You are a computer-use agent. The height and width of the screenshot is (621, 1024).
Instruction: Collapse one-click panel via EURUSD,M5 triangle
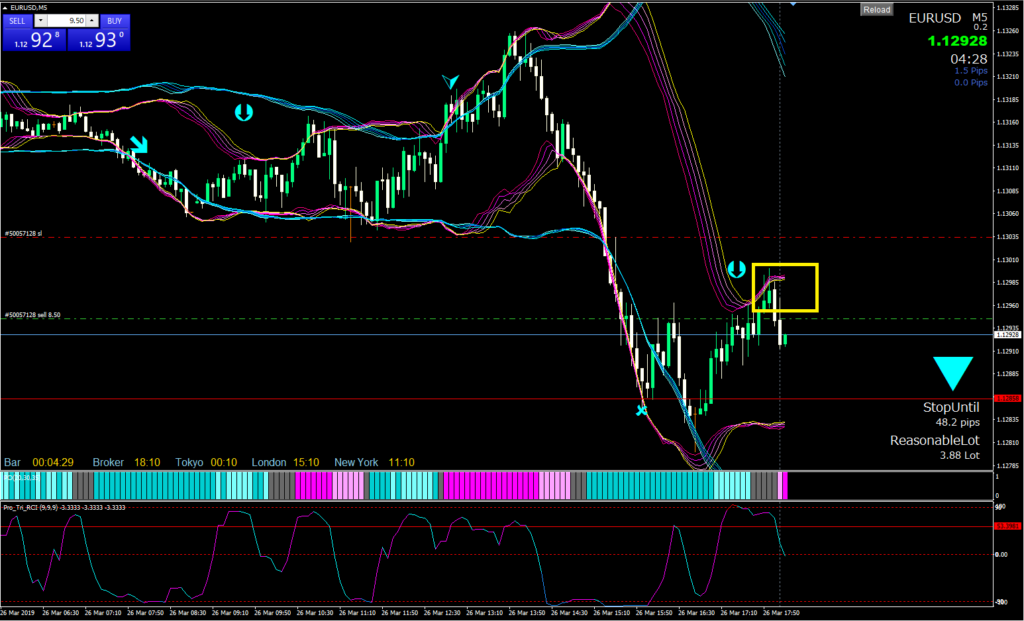pyautogui.click(x=5, y=8)
